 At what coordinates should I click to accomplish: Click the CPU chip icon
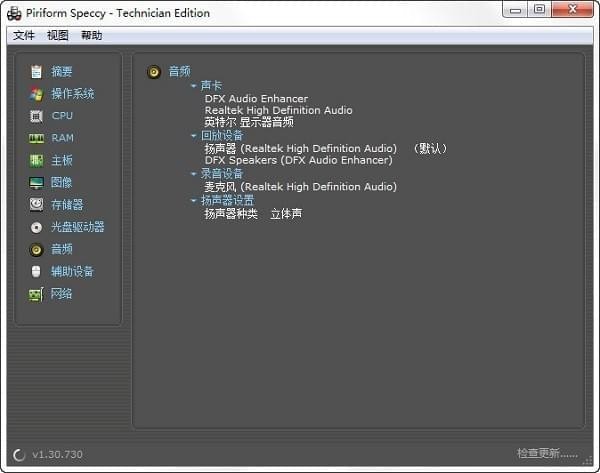point(36,116)
